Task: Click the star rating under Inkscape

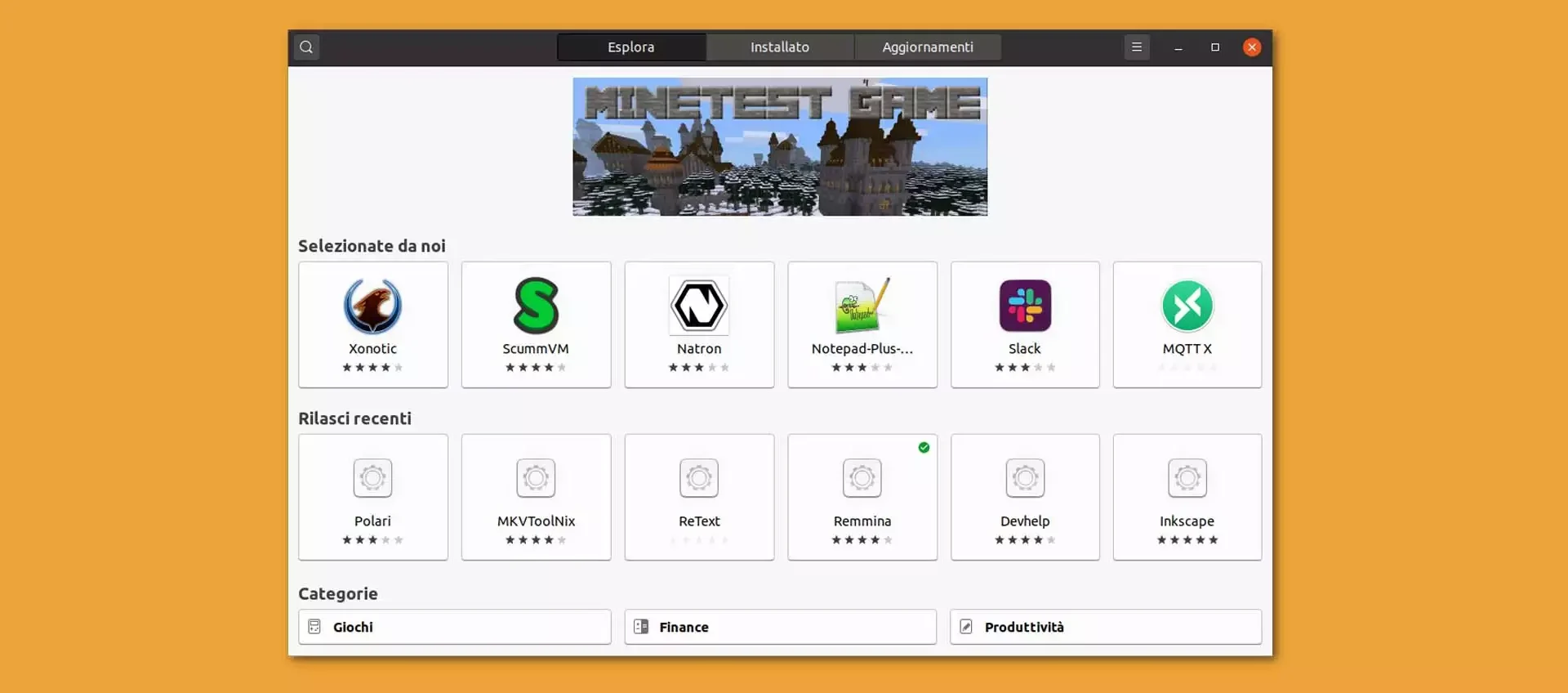Action: [1187, 540]
